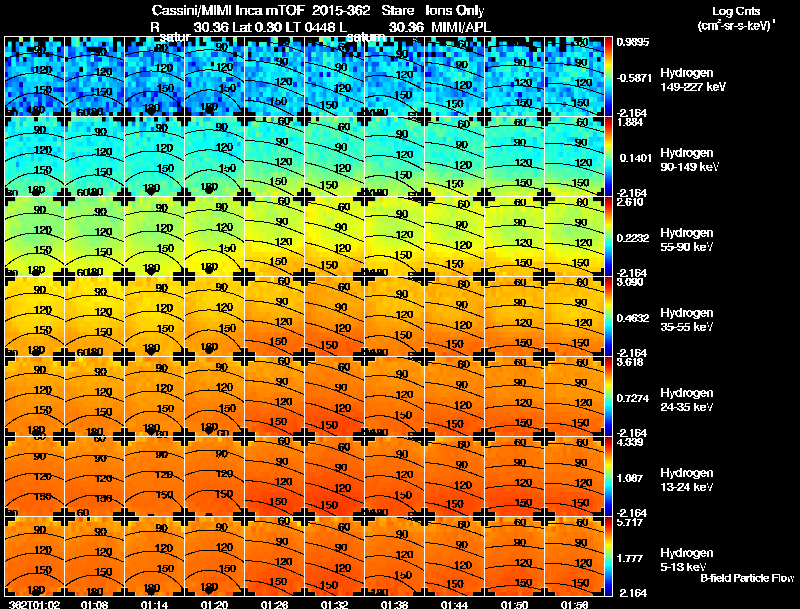Select the color bar beside Hydrogen 149-227 keV
The width and height of the screenshot is (800, 609).
[608, 76]
